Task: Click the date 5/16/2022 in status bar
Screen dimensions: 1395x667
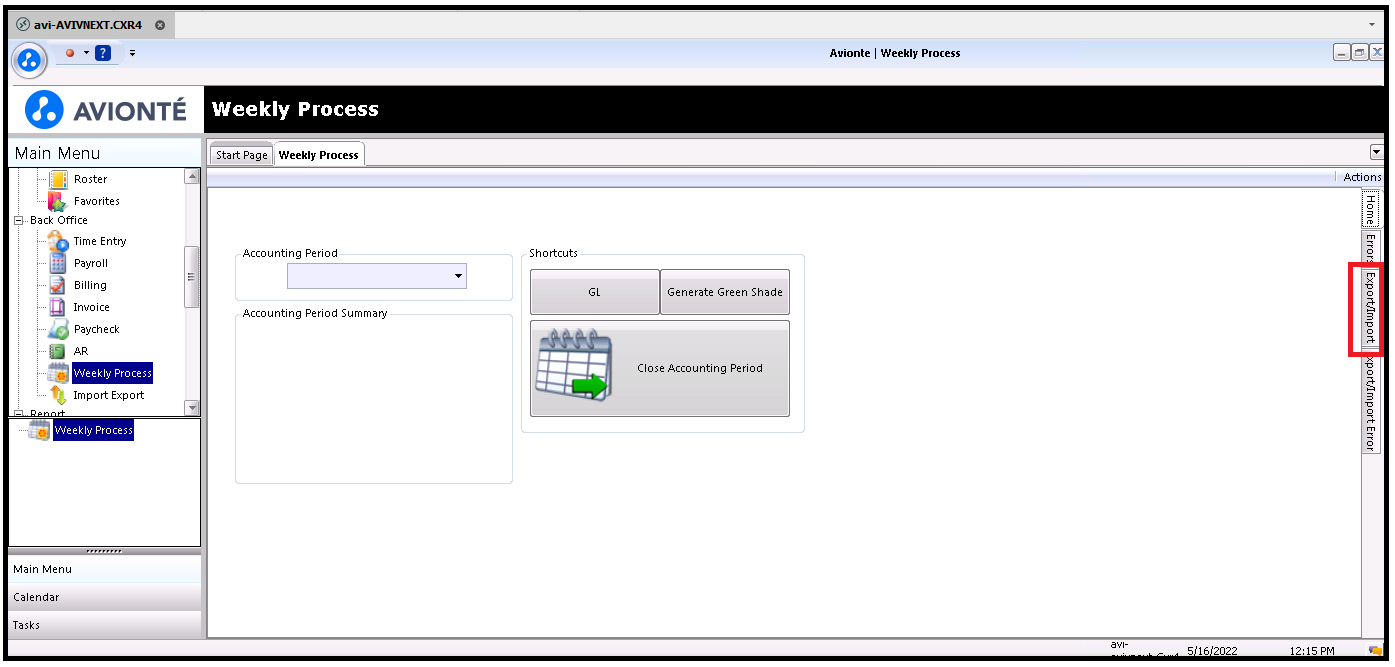Action: [x=1212, y=651]
